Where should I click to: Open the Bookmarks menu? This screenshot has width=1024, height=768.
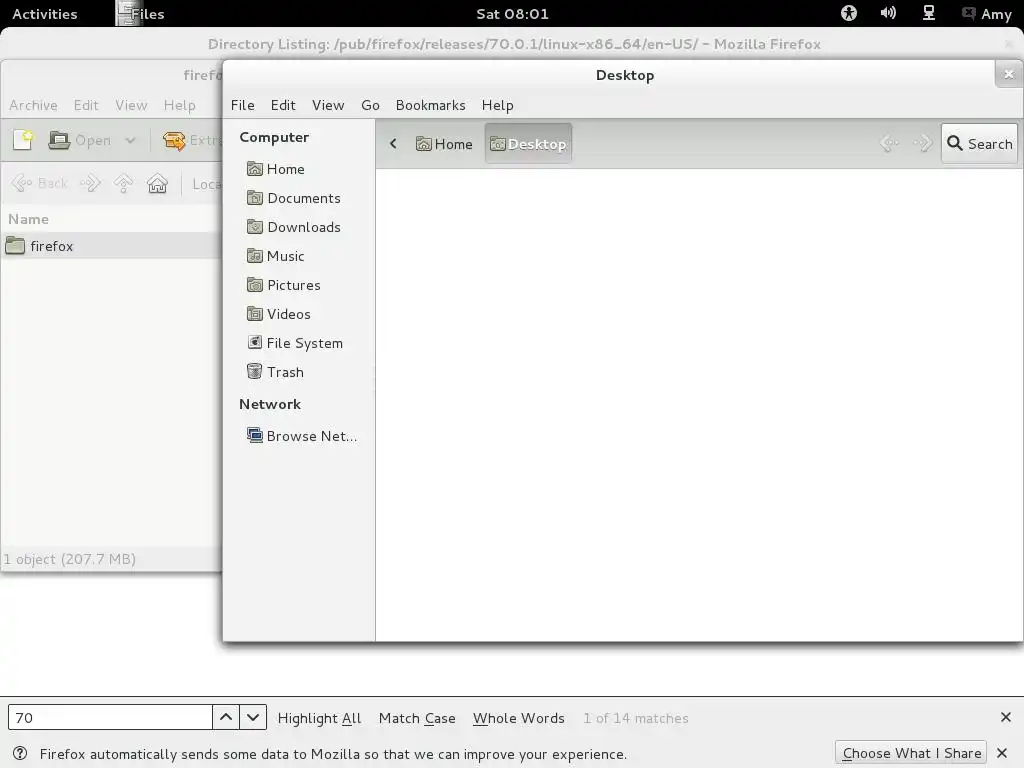click(430, 105)
